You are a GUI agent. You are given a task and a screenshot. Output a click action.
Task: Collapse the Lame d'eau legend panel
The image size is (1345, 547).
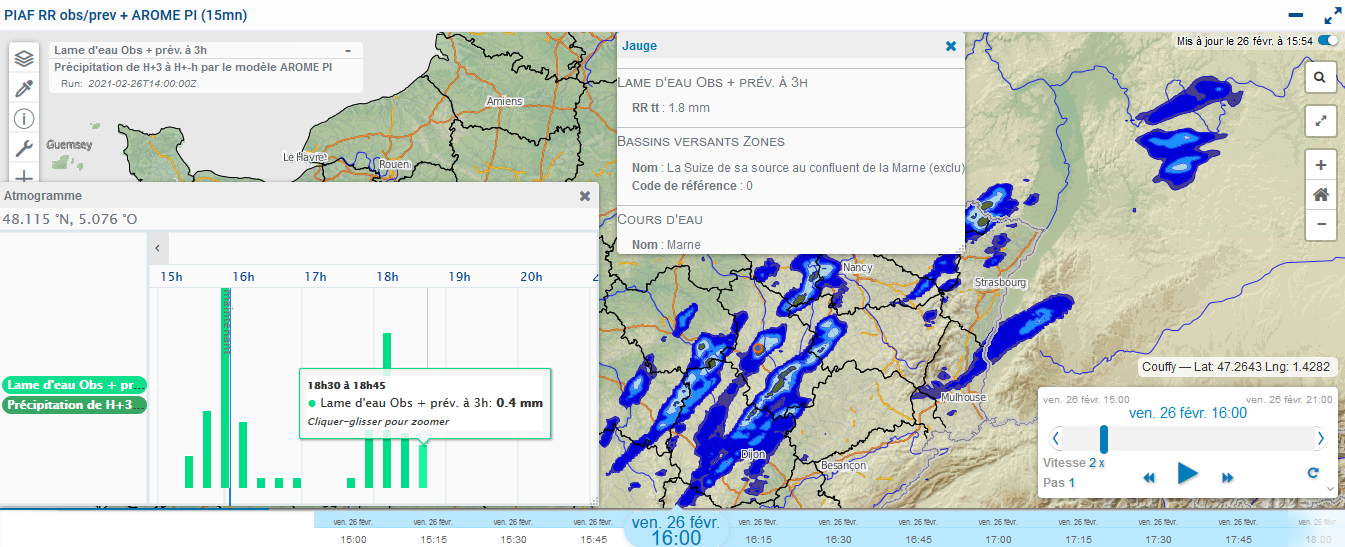point(347,50)
